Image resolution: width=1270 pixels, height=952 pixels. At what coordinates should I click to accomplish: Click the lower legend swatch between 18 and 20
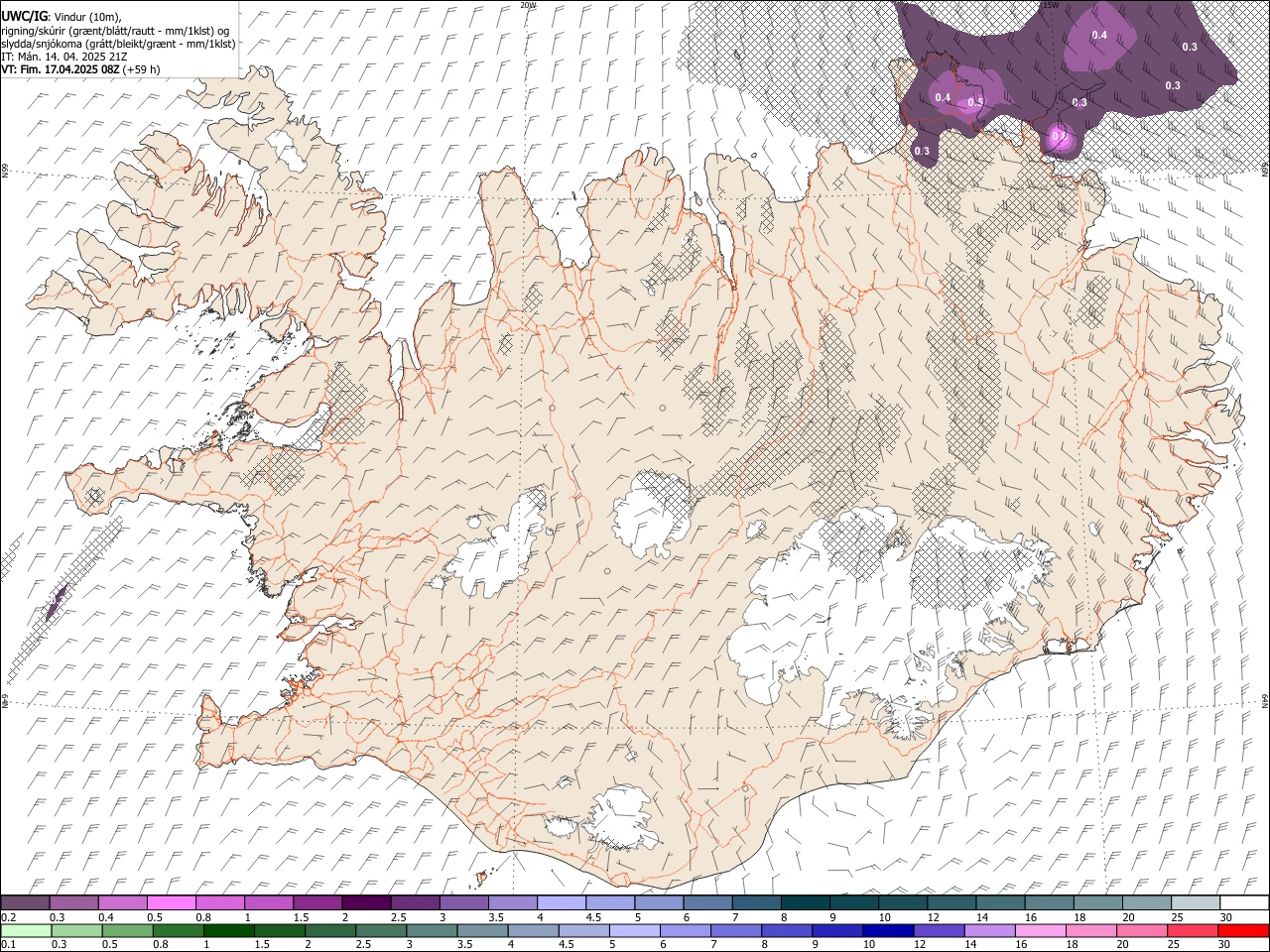pyautogui.click(x=1090, y=930)
